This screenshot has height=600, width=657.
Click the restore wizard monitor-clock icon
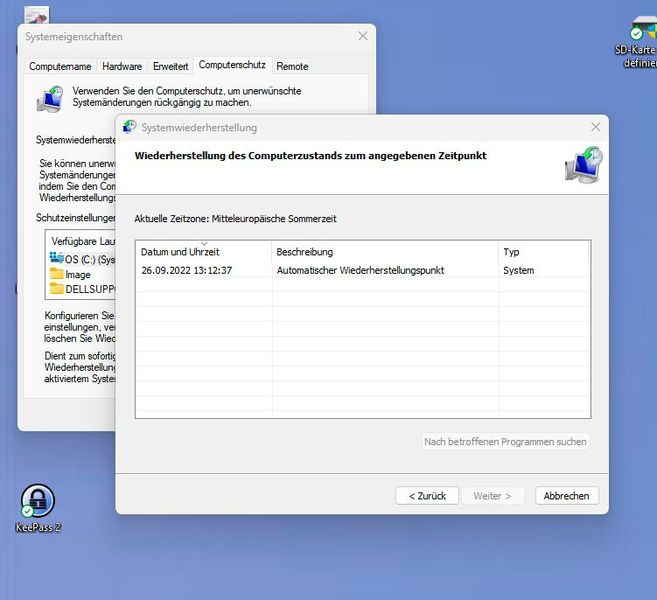point(583,165)
